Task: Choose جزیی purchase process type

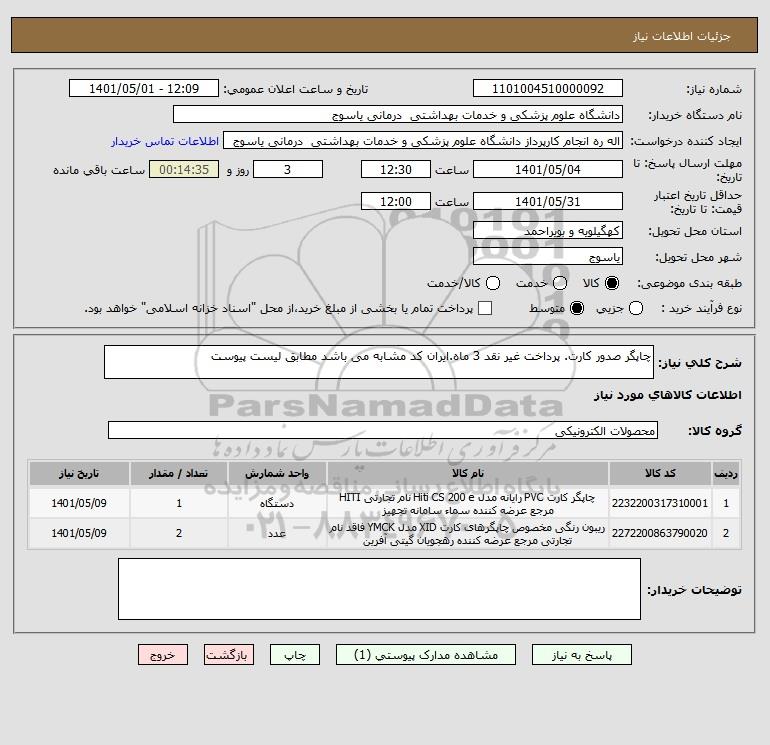Action: (636, 308)
